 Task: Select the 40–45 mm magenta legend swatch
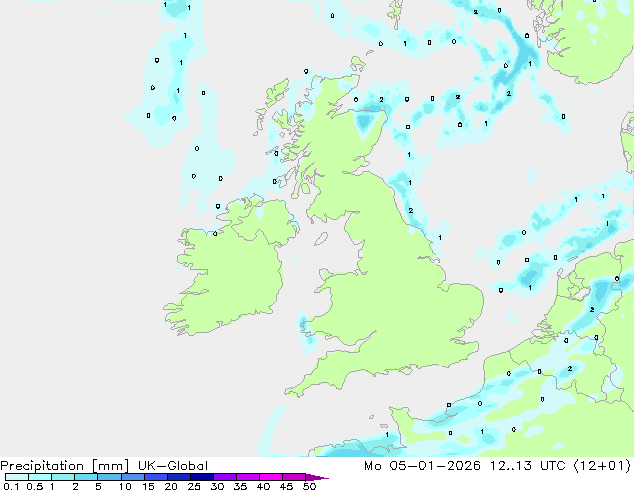coord(271,477)
